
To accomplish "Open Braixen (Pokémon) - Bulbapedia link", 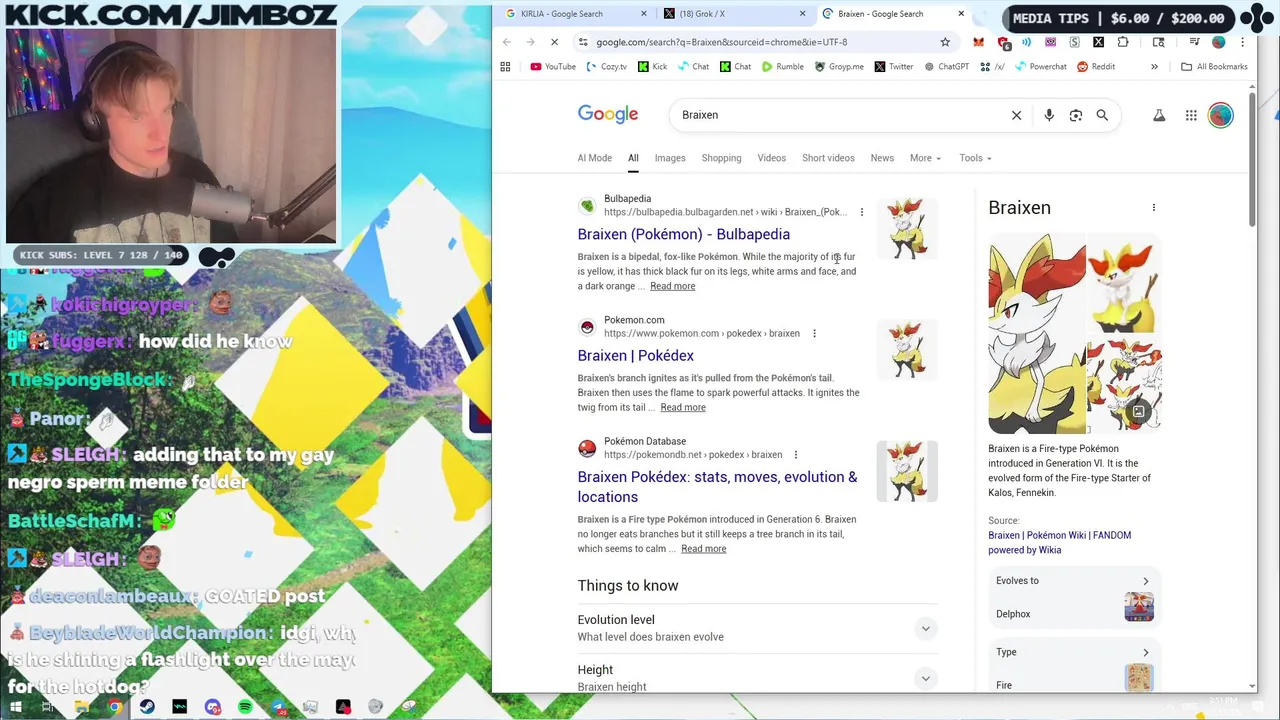I will (x=683, y=234).
